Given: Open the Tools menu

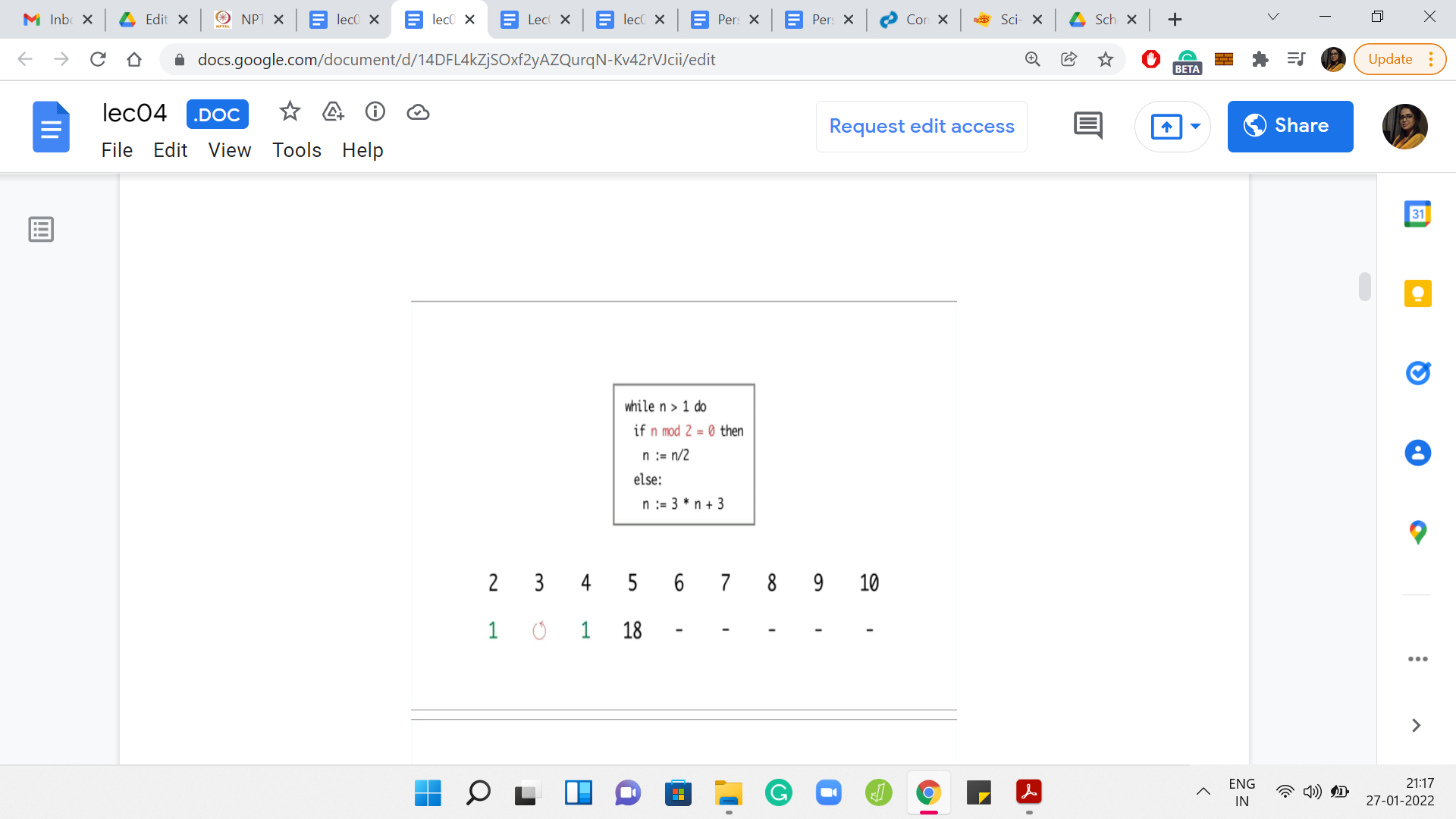Looking at the screenshot, I should 297,150.
